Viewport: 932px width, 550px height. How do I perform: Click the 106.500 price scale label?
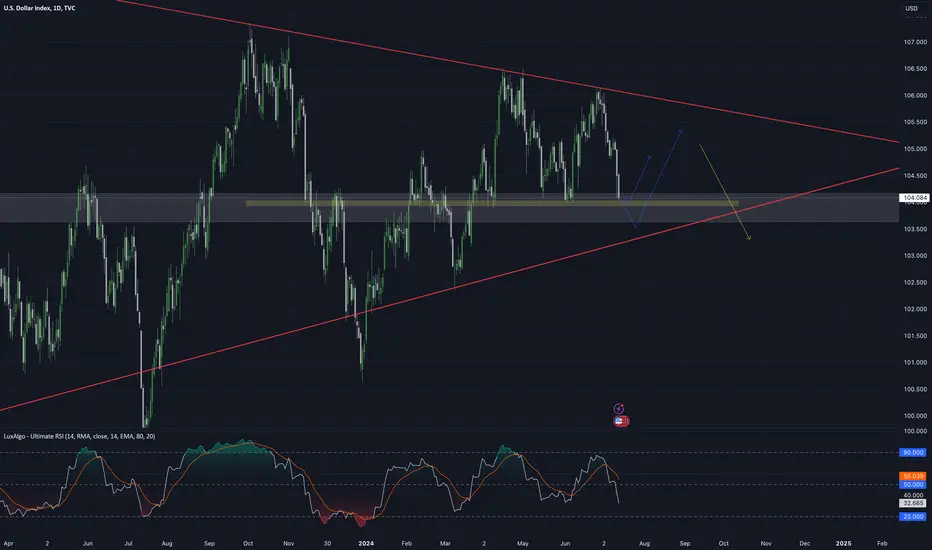click(x=915, y=69)
